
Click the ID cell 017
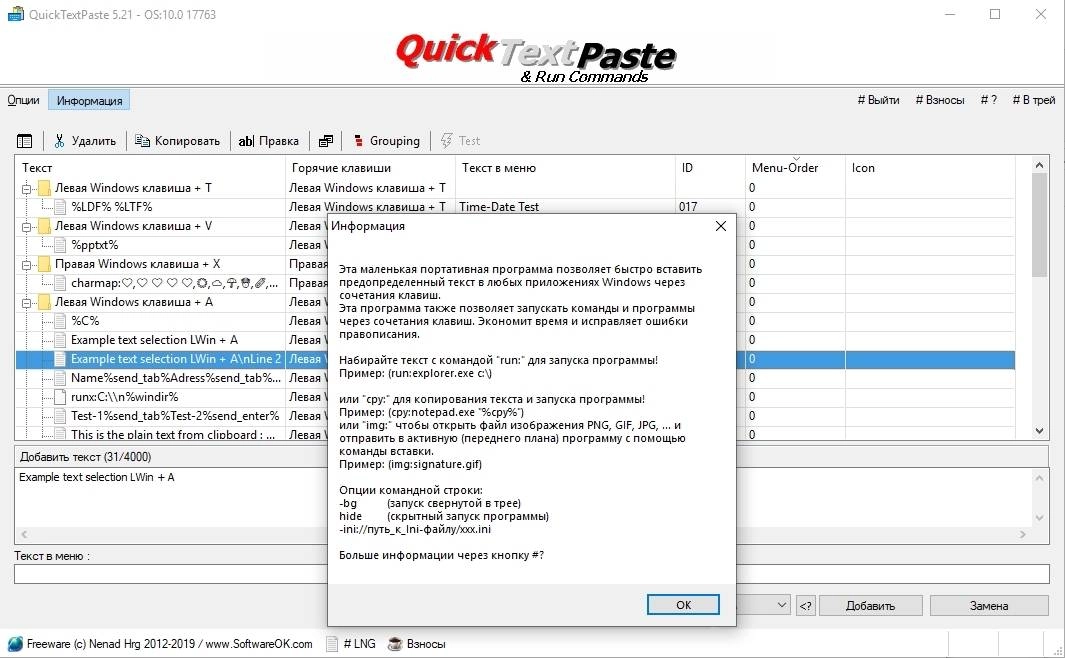coord(687,207)
